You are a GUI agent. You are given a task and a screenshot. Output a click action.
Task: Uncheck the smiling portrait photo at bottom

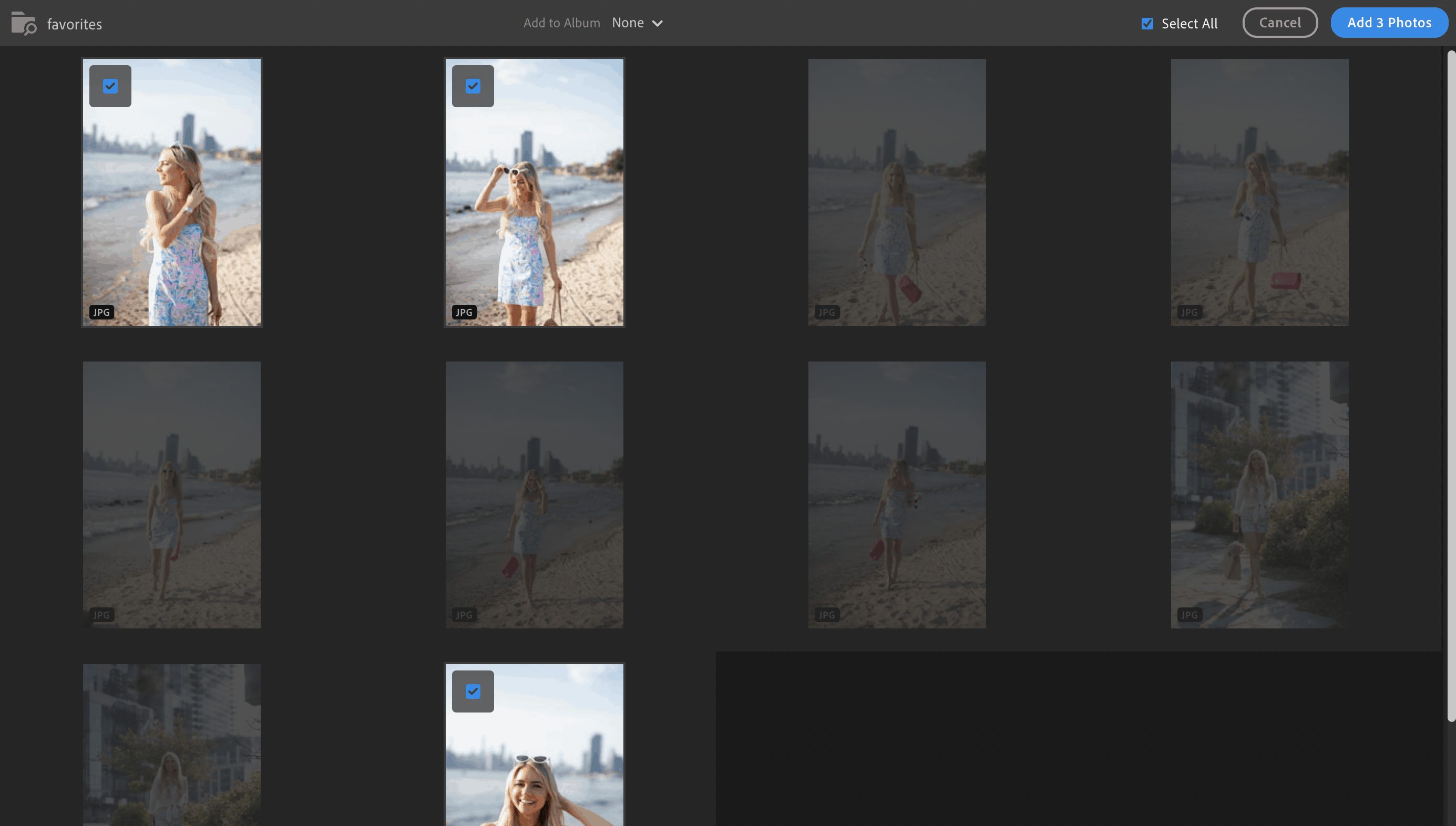tap(473, 691)
